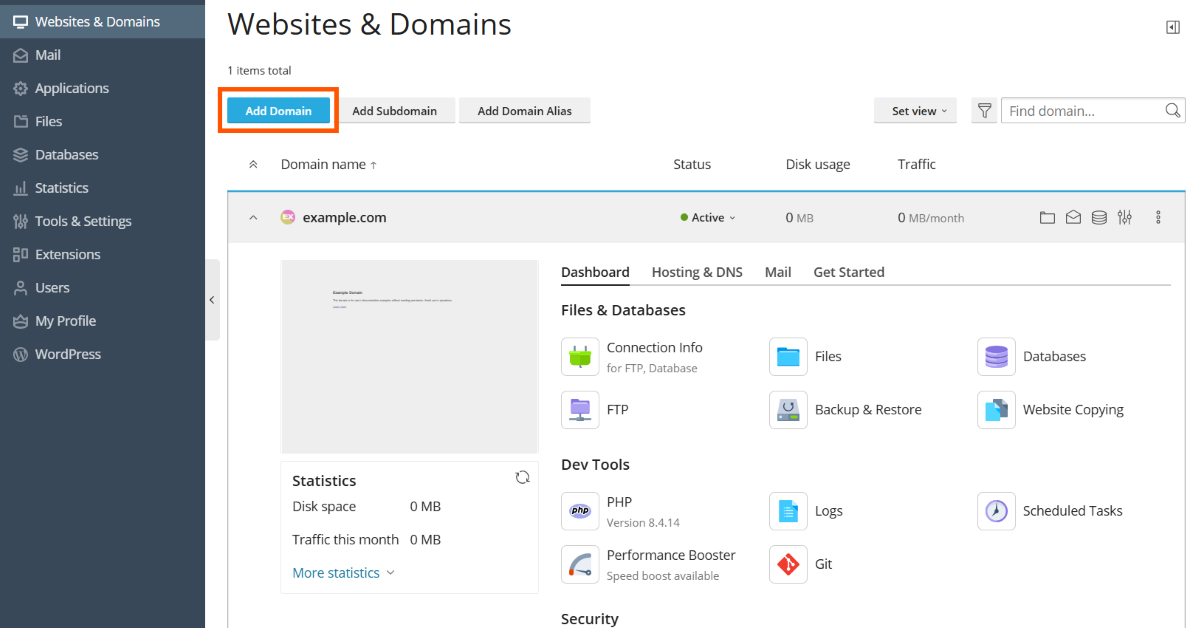This screenshot has height=628, width=1199.
Task: Expand the More statistics link
Action: [x=343, y=573]
